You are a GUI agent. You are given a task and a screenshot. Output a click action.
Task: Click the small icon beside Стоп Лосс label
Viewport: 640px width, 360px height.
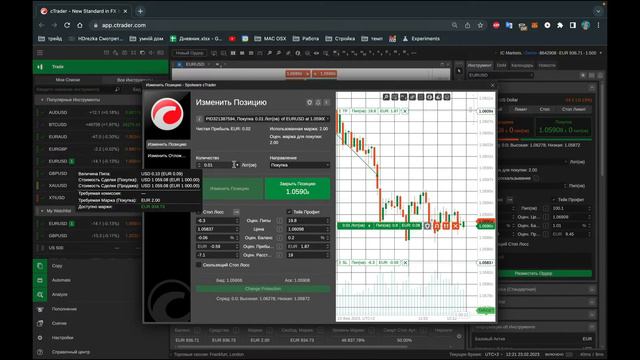pyautogui.click(x=236, y=212)
